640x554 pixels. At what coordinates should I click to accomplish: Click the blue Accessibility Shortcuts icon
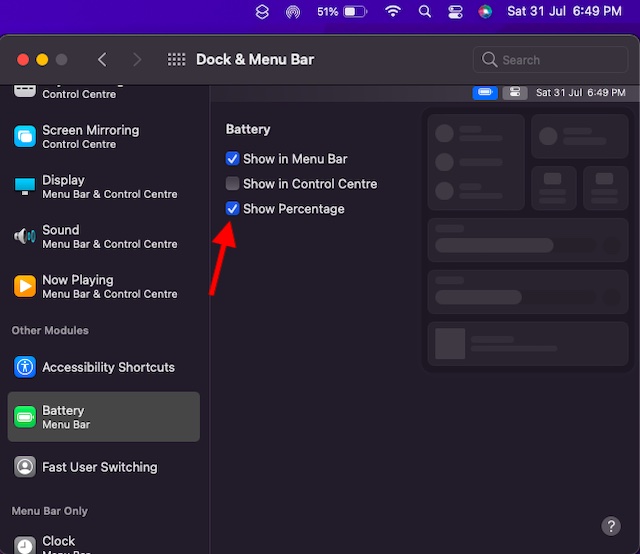tap(25, 367)
